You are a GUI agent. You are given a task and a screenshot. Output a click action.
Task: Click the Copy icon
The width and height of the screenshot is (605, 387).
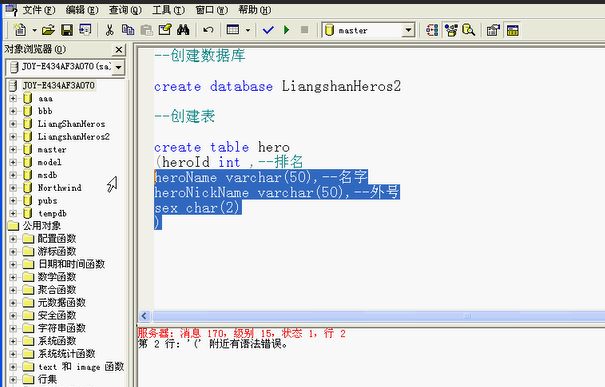tap(128, 30)
